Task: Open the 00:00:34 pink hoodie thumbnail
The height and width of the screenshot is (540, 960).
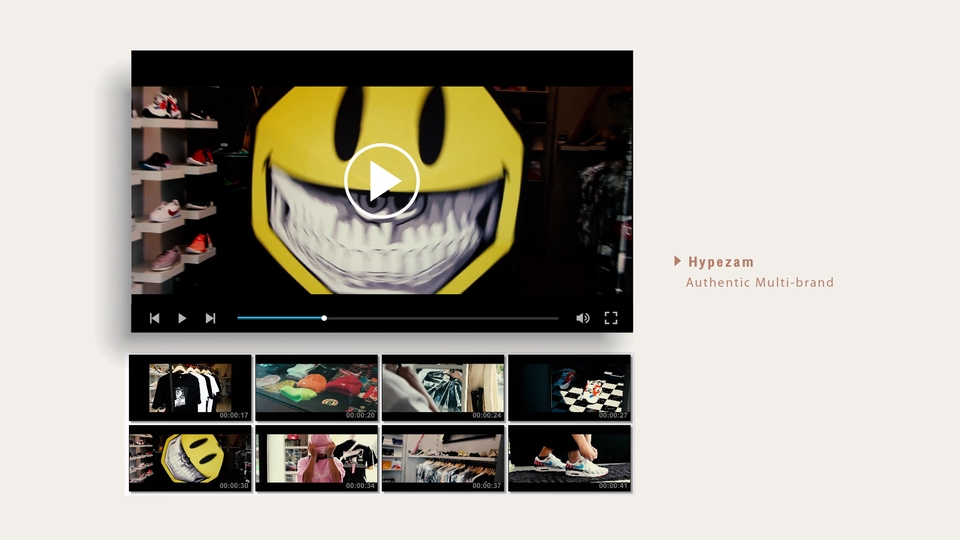Action: point(317,459)
